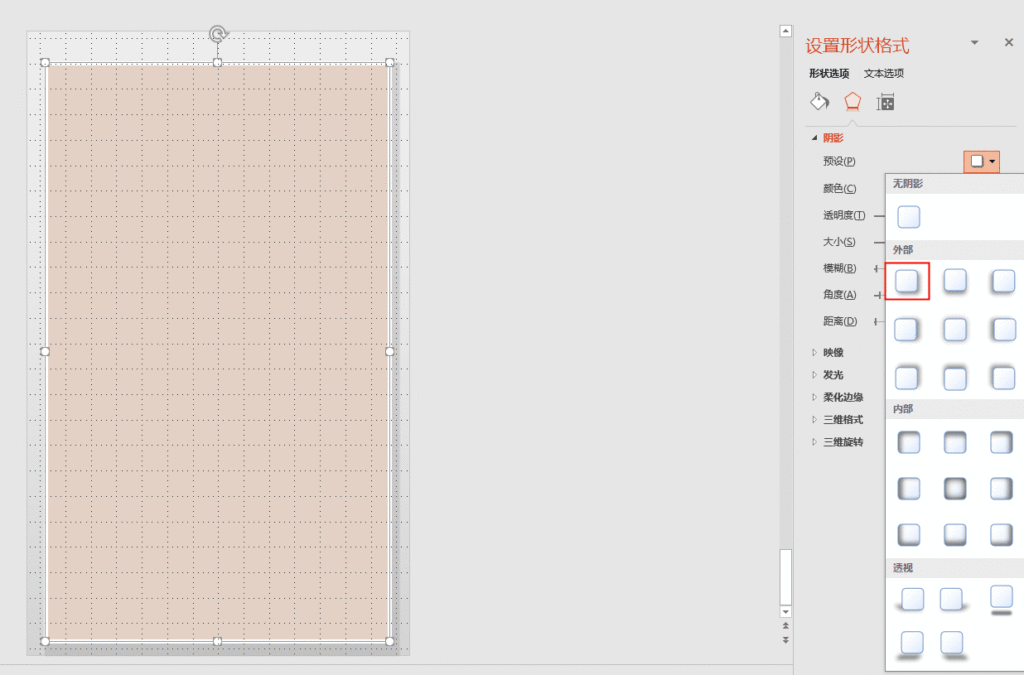1024x675 pixels.
Task: Choose the No Shadow preset thumbnail
Action: tap(908, 217)
